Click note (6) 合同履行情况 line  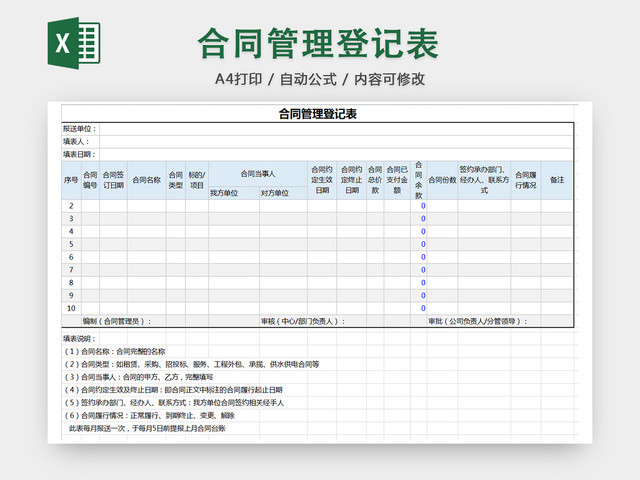tap(149, 416)
